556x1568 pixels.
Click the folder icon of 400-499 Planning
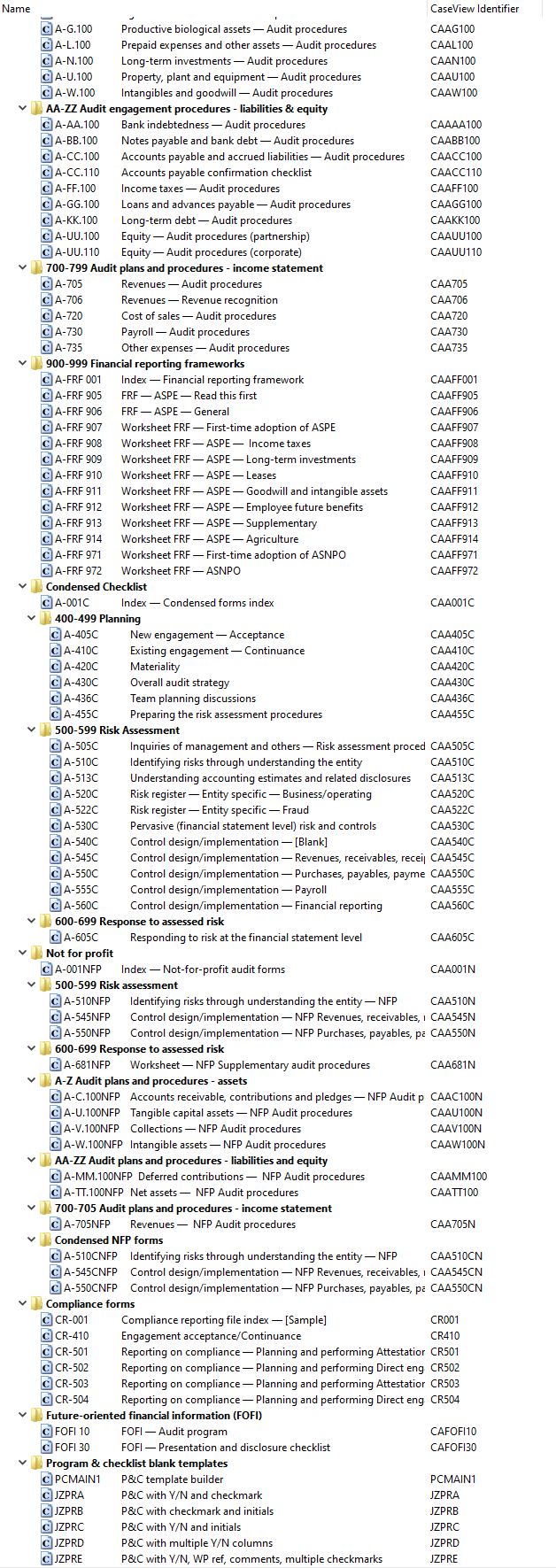46,619
